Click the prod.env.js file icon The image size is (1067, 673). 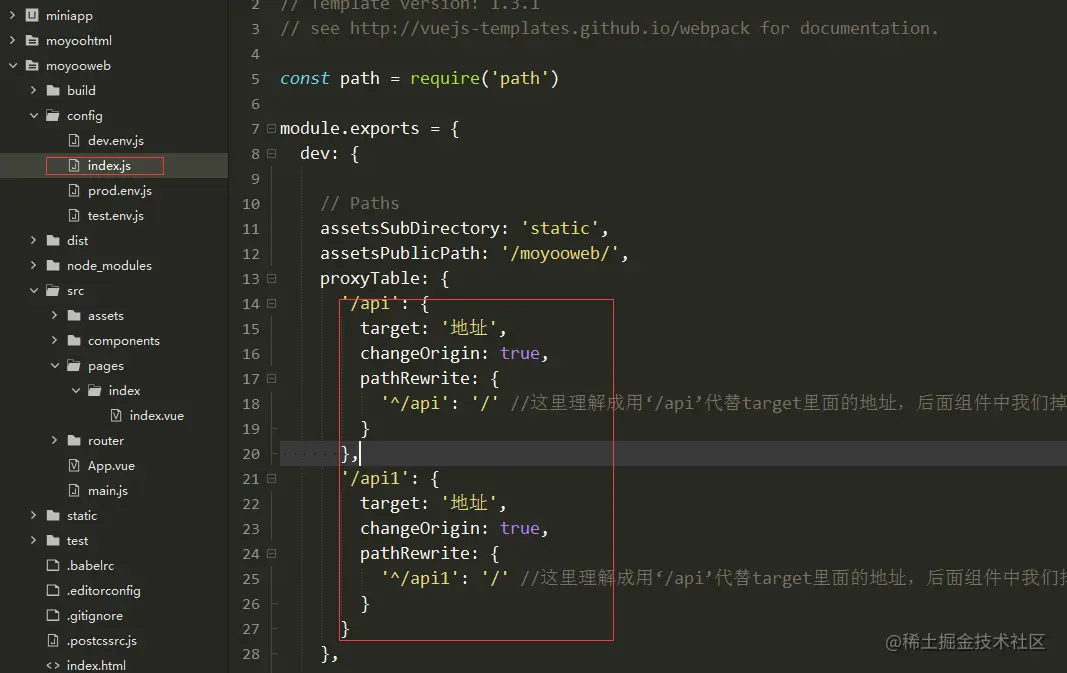pos(74,191)
